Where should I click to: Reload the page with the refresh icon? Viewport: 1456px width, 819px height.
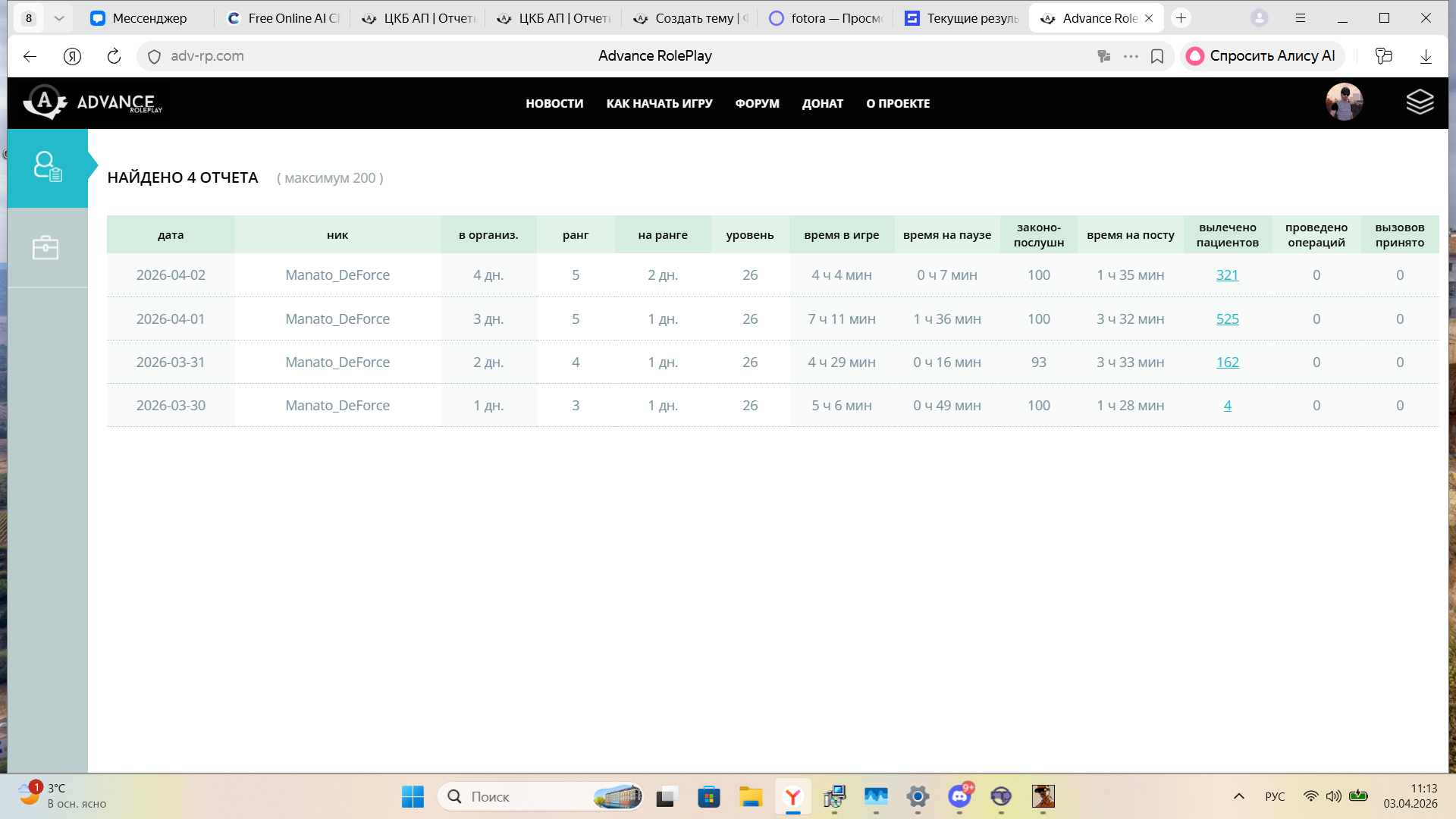pyautogui.click(x=114, y=56)
